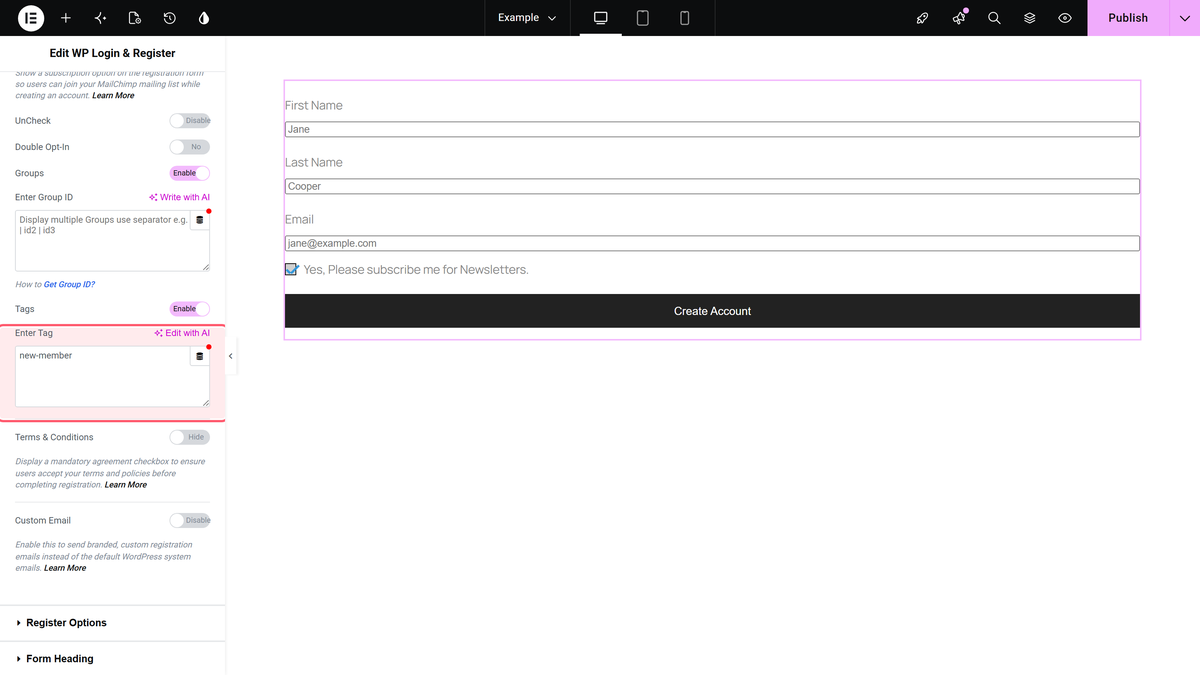The width and height of the screenshot is (1200, 675).
Task: Open dynamic tags for Group ID field
Action: click(x=199, y=220)
